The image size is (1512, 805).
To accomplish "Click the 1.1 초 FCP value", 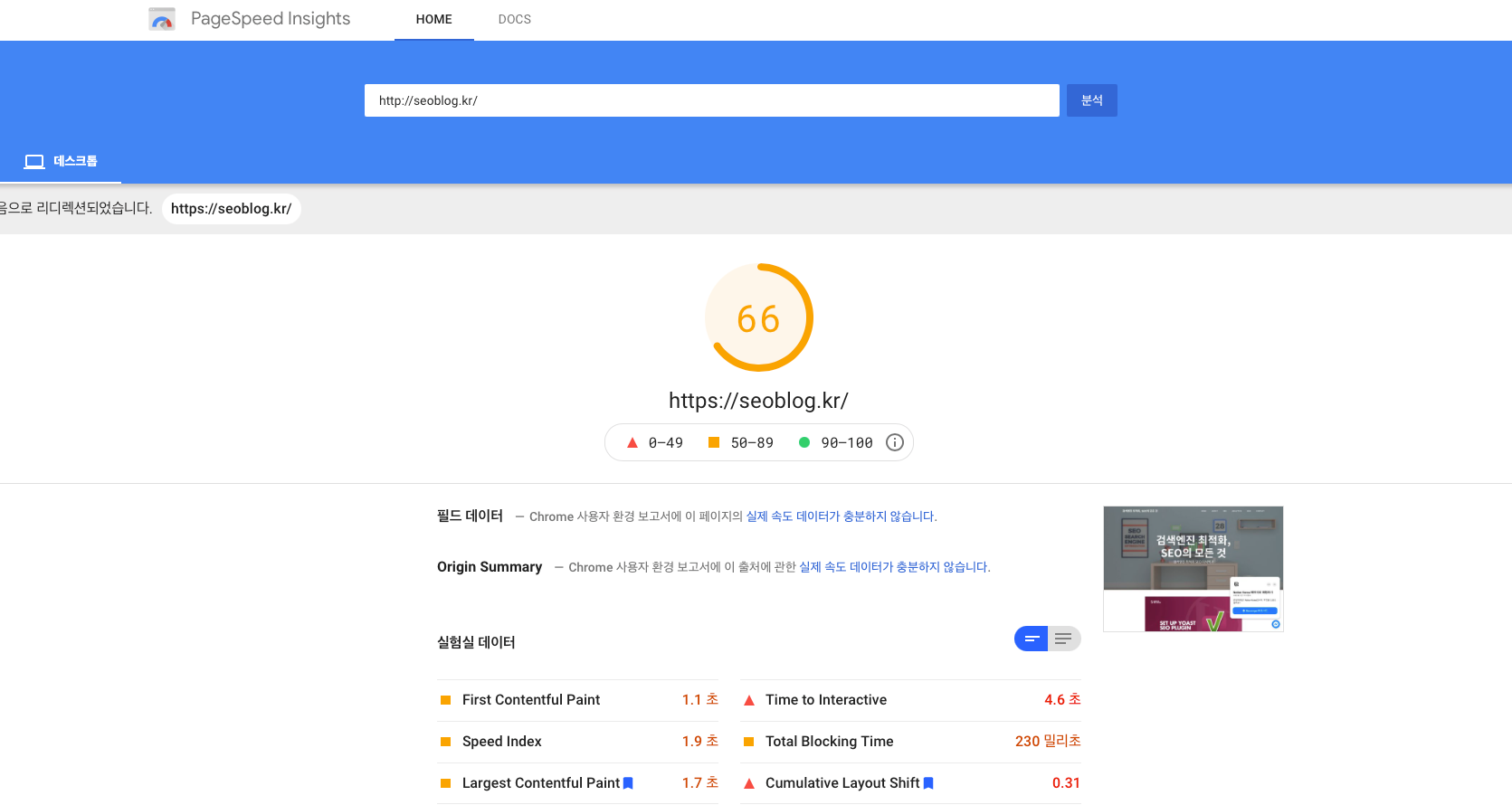I will (x=700, y=700).
